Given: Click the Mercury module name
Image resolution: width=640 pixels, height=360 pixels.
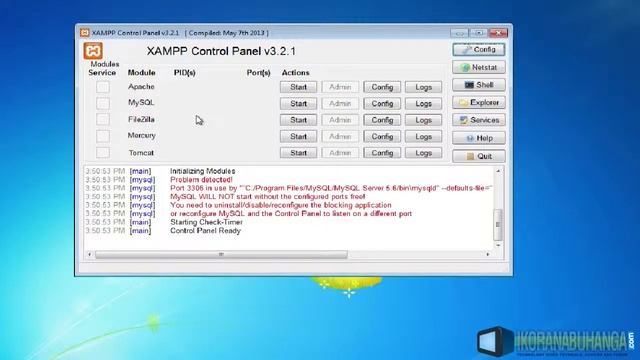Looking at the screenshot, I should pyautogui.click(x=141, y=135).
